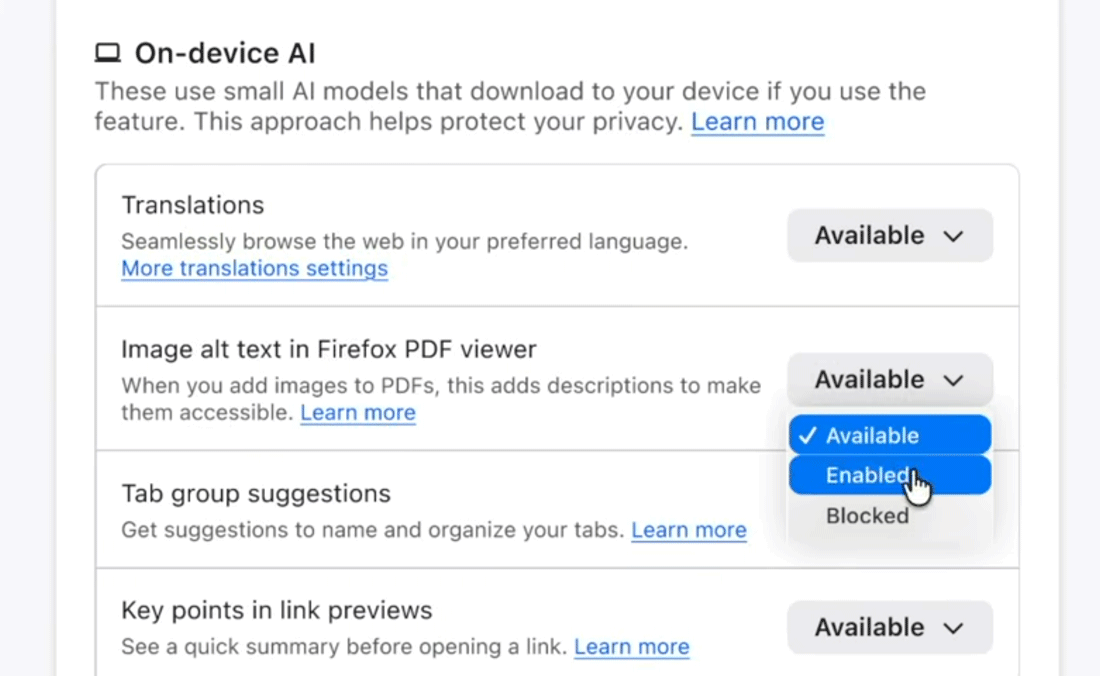Choose Enabled from the open dropdown list
The height and width of the screenshot is (676, 1100).
pos(866,476)
